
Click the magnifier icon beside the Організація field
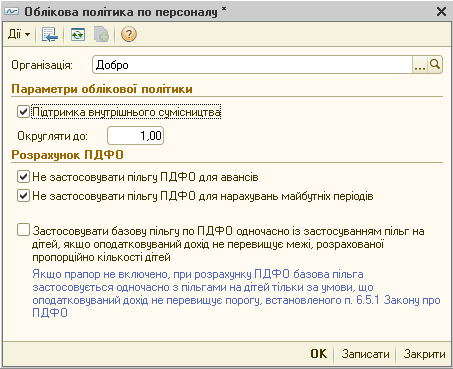click(x=435, y=64)
